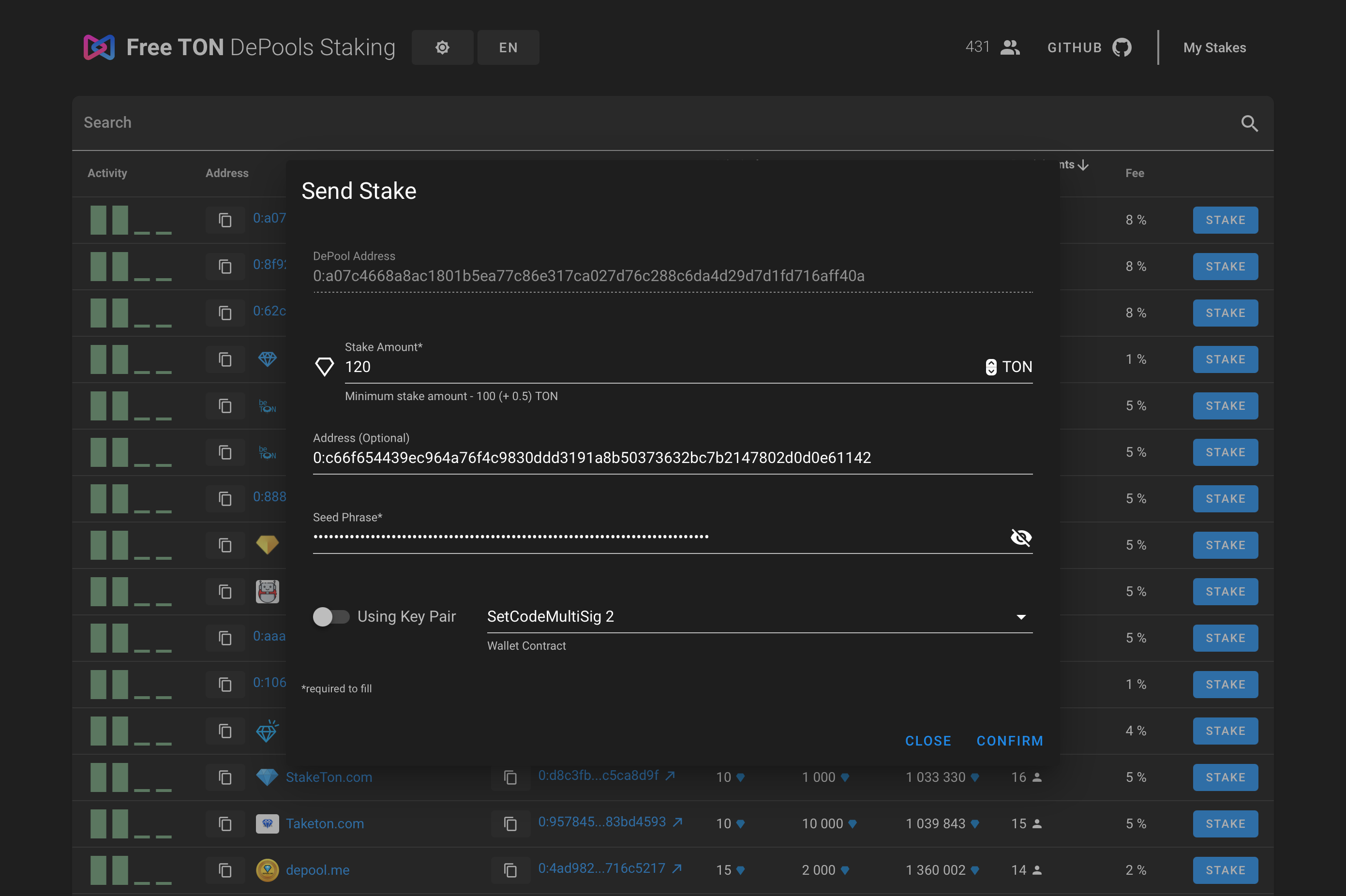Click STAKE button in 0:888 row
This screenshot has width=1346, height=896.
[1225, 499]
